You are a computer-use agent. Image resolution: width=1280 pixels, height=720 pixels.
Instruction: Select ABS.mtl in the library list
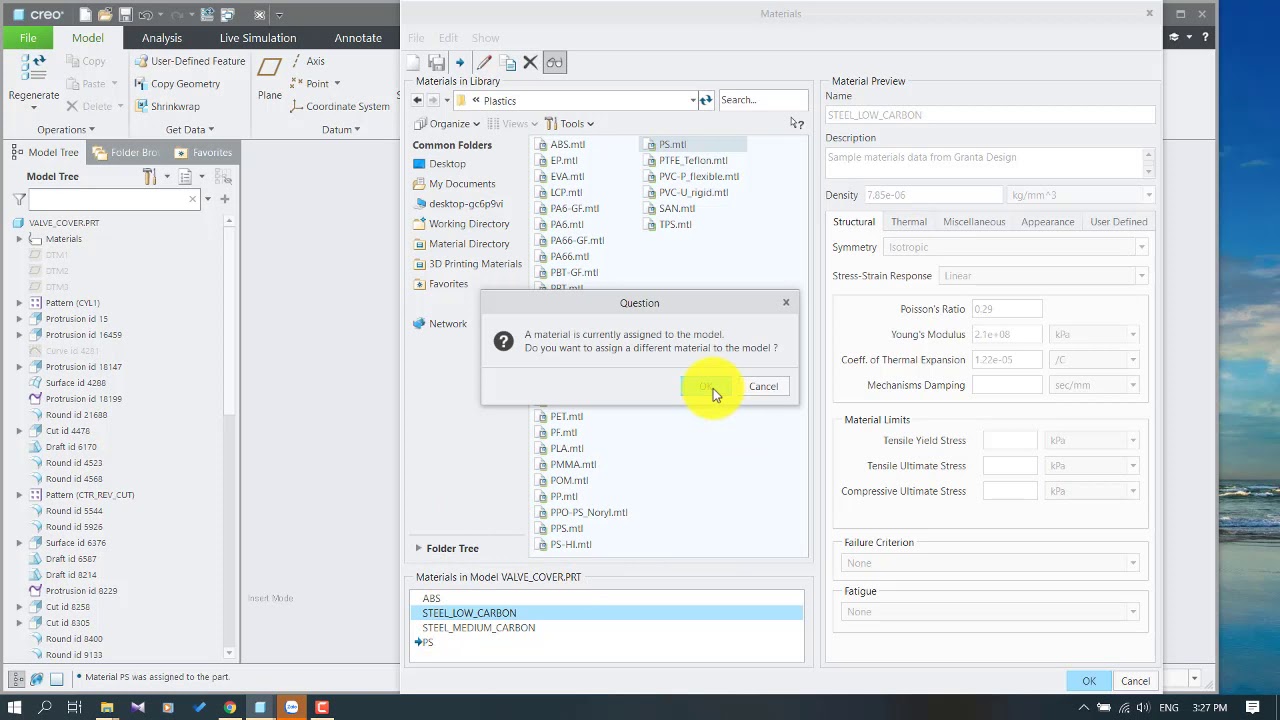pos(560,145)
